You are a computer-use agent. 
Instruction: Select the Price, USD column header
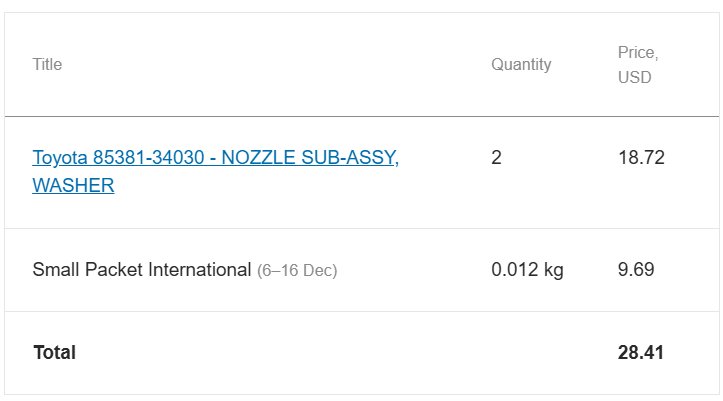coord(638,65)
